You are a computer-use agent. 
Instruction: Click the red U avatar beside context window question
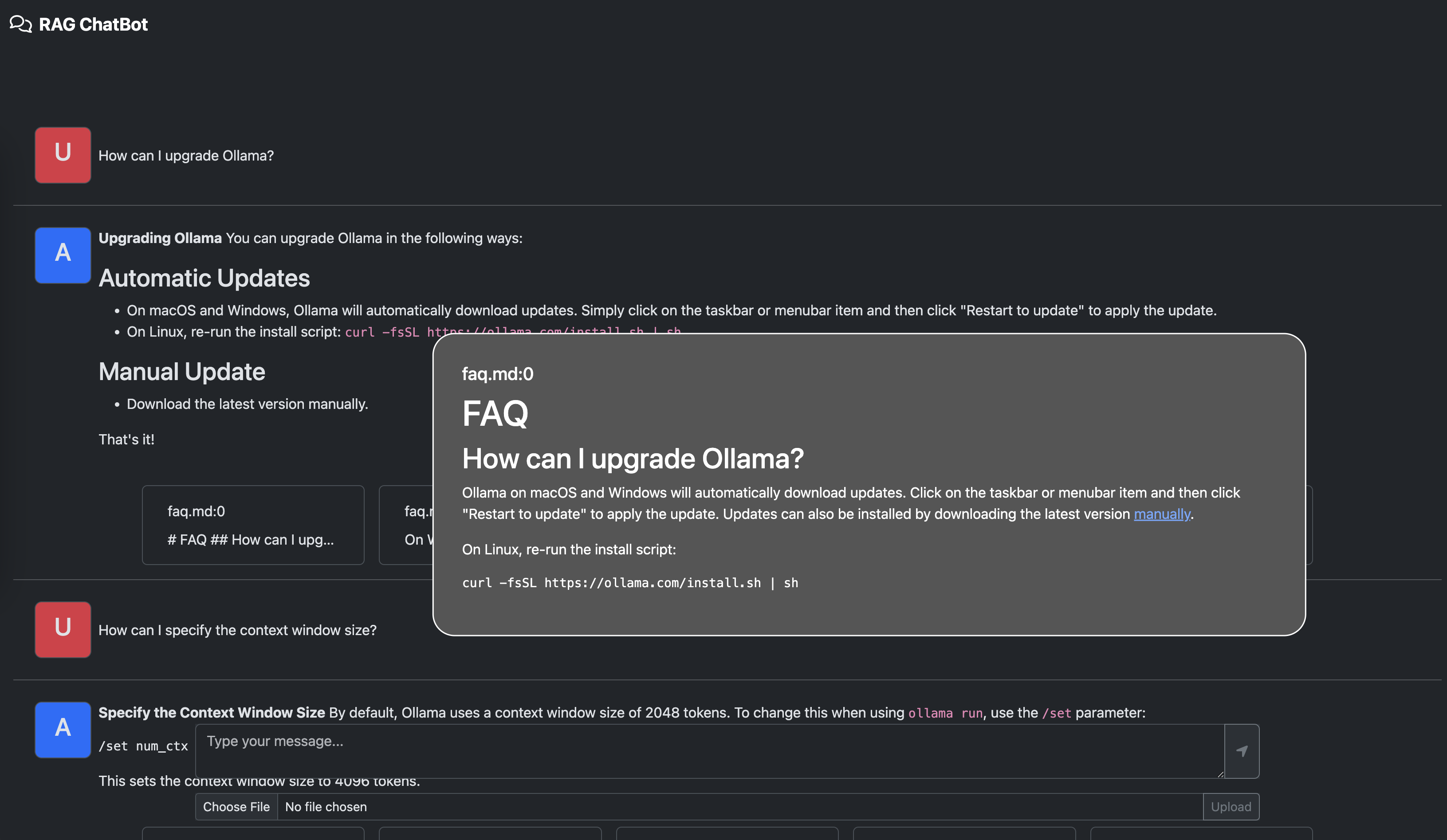[63, 629]
